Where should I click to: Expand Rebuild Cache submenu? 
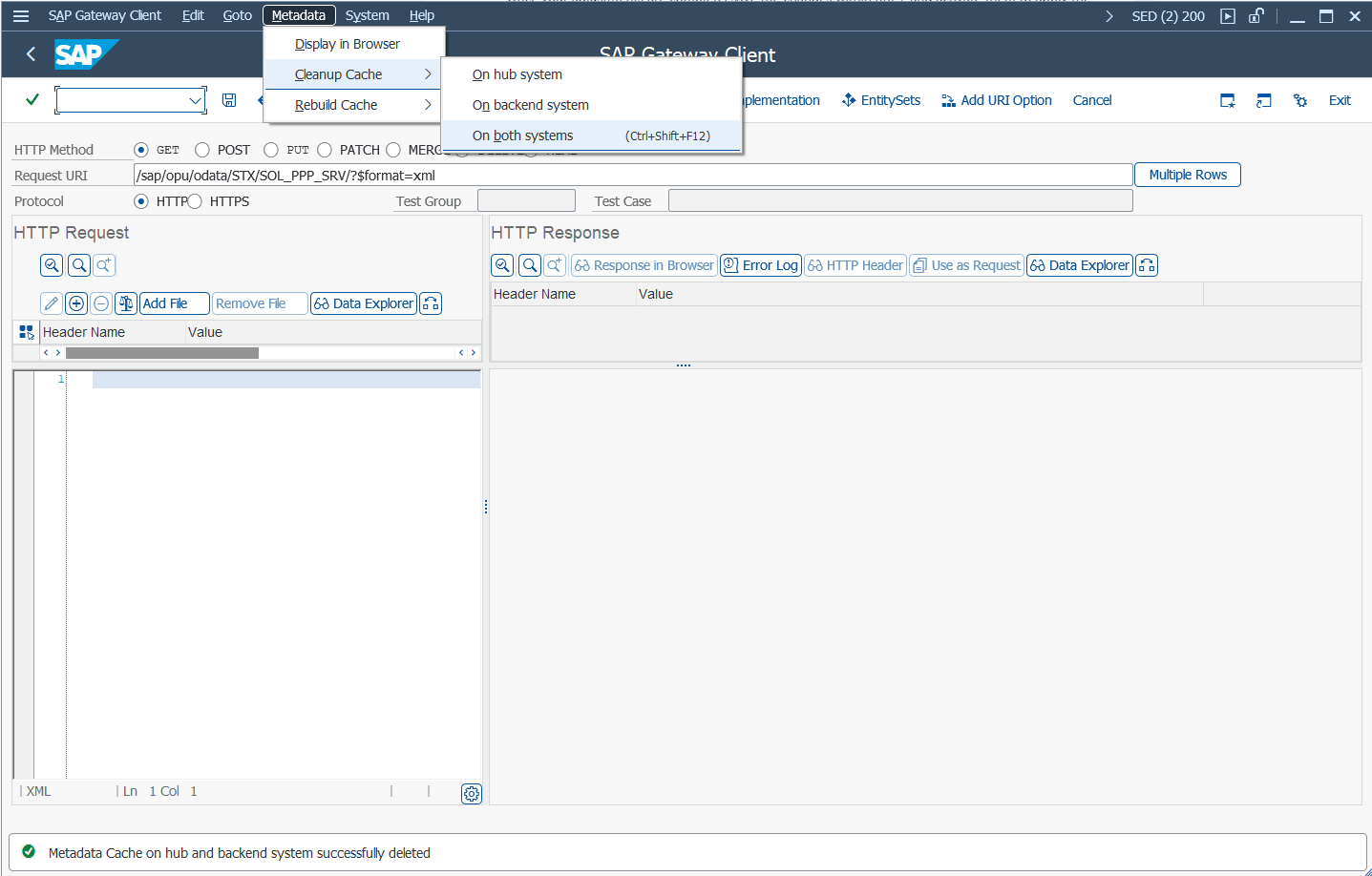pos(353,105)
